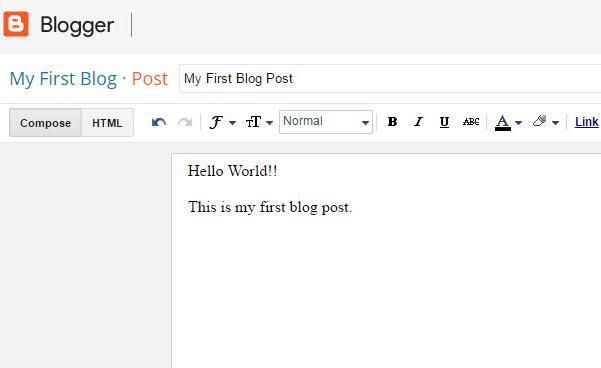Expand the text color dropdown arrow
Screen dimensions: 601x368
click(x=519, y=123)
